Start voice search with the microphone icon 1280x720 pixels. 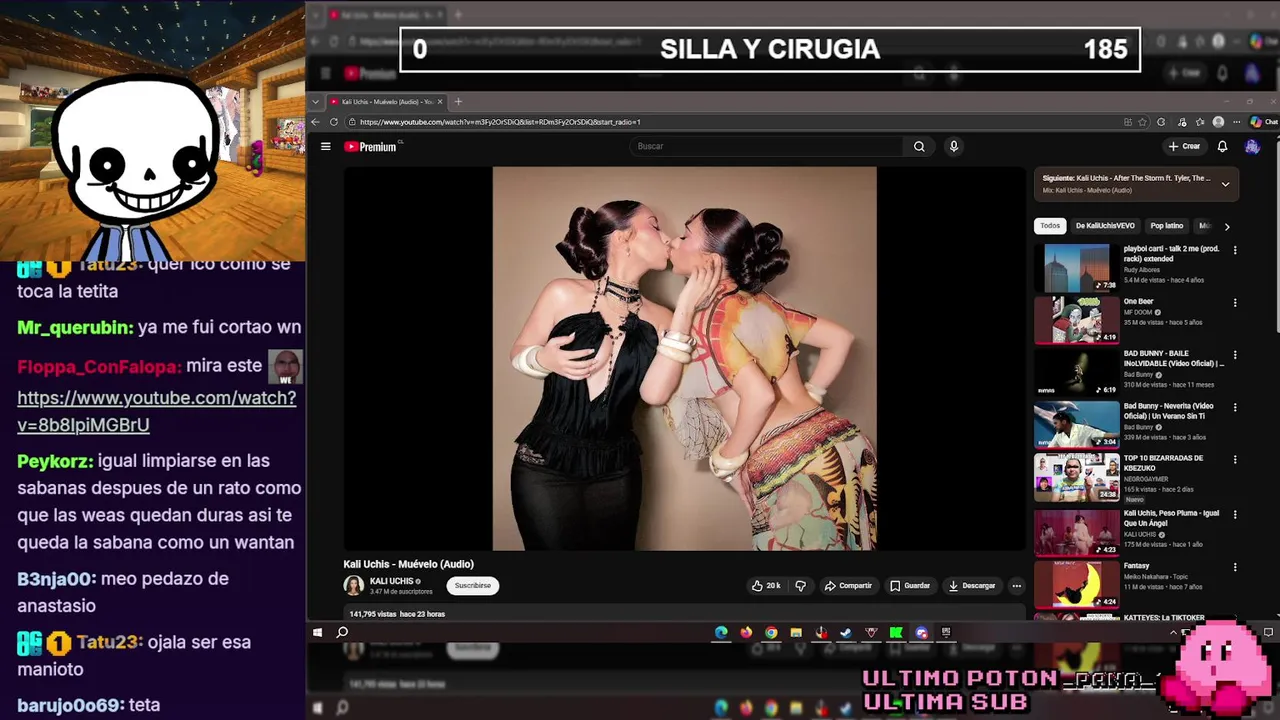954,146
